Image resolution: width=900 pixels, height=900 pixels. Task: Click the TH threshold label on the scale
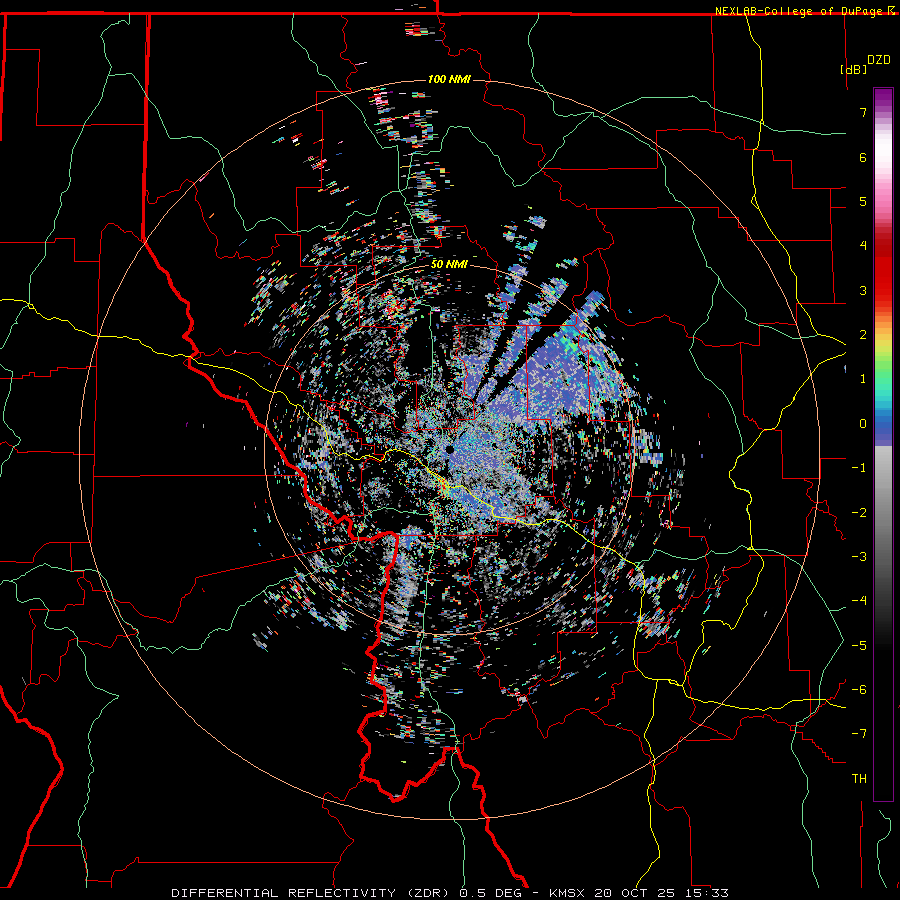[x=859, y=779]
